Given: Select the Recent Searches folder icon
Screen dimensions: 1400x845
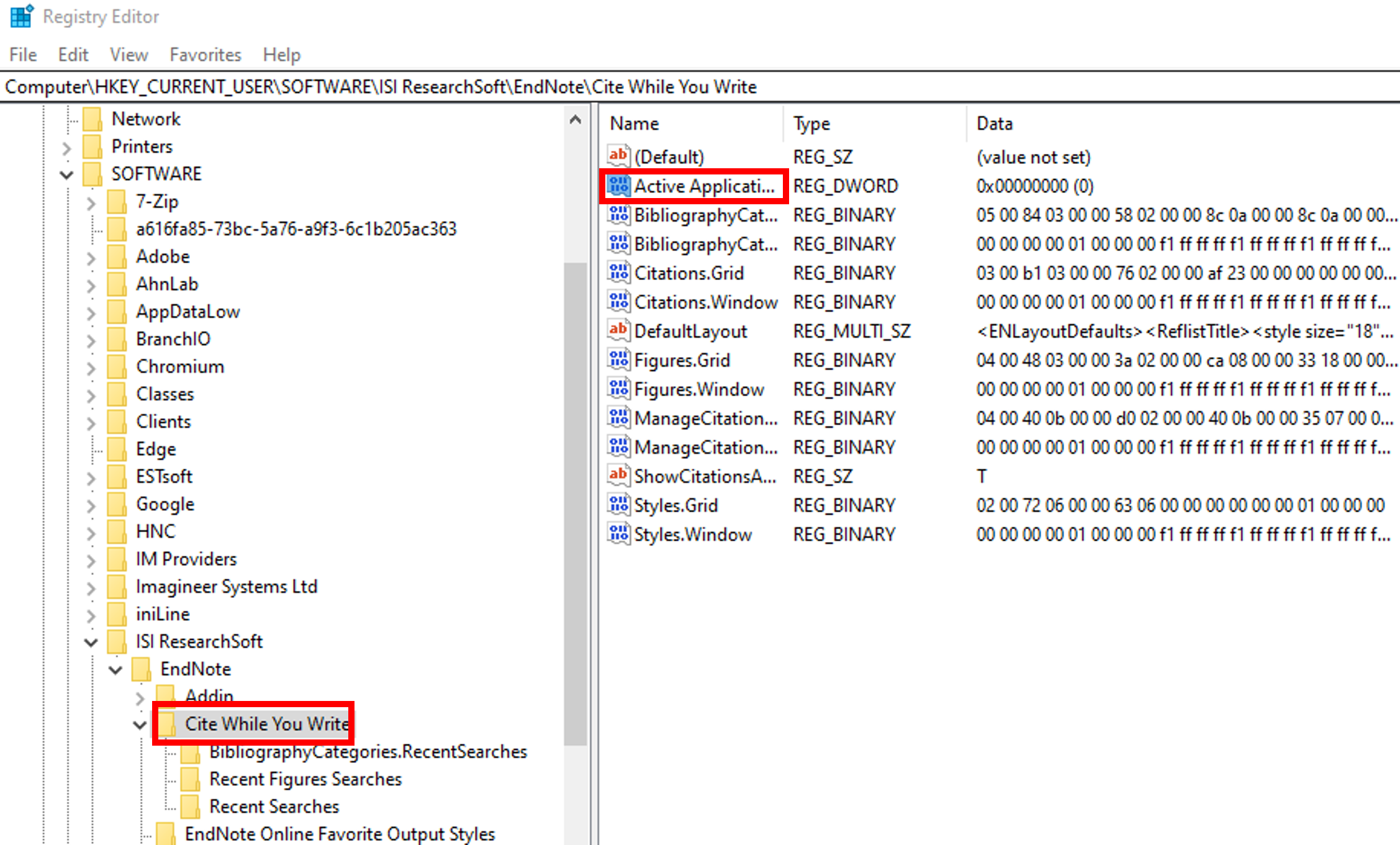Looking at the screenshot, I should 190,807.
